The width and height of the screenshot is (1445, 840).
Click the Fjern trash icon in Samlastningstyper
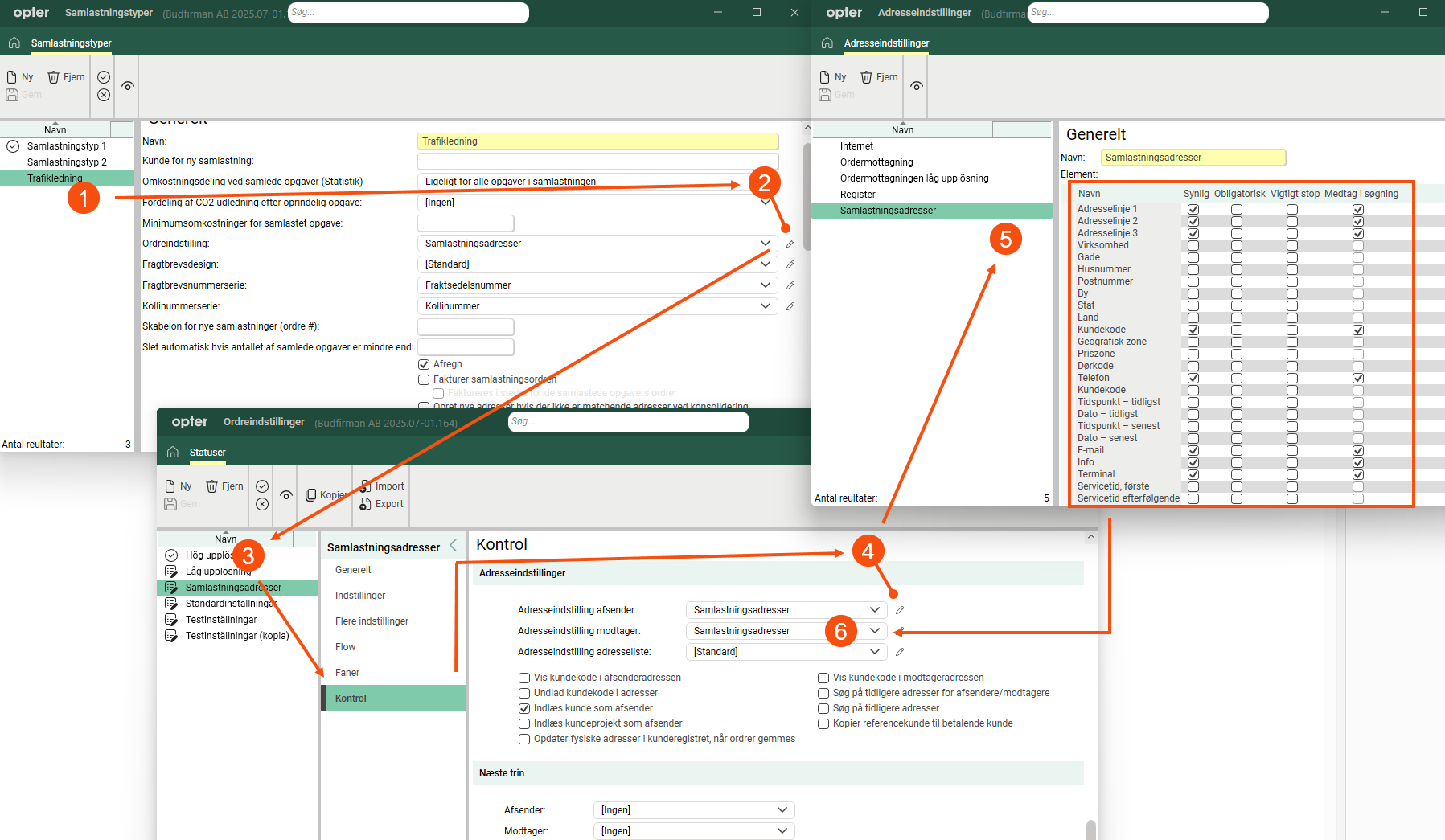tap(54, 77)
